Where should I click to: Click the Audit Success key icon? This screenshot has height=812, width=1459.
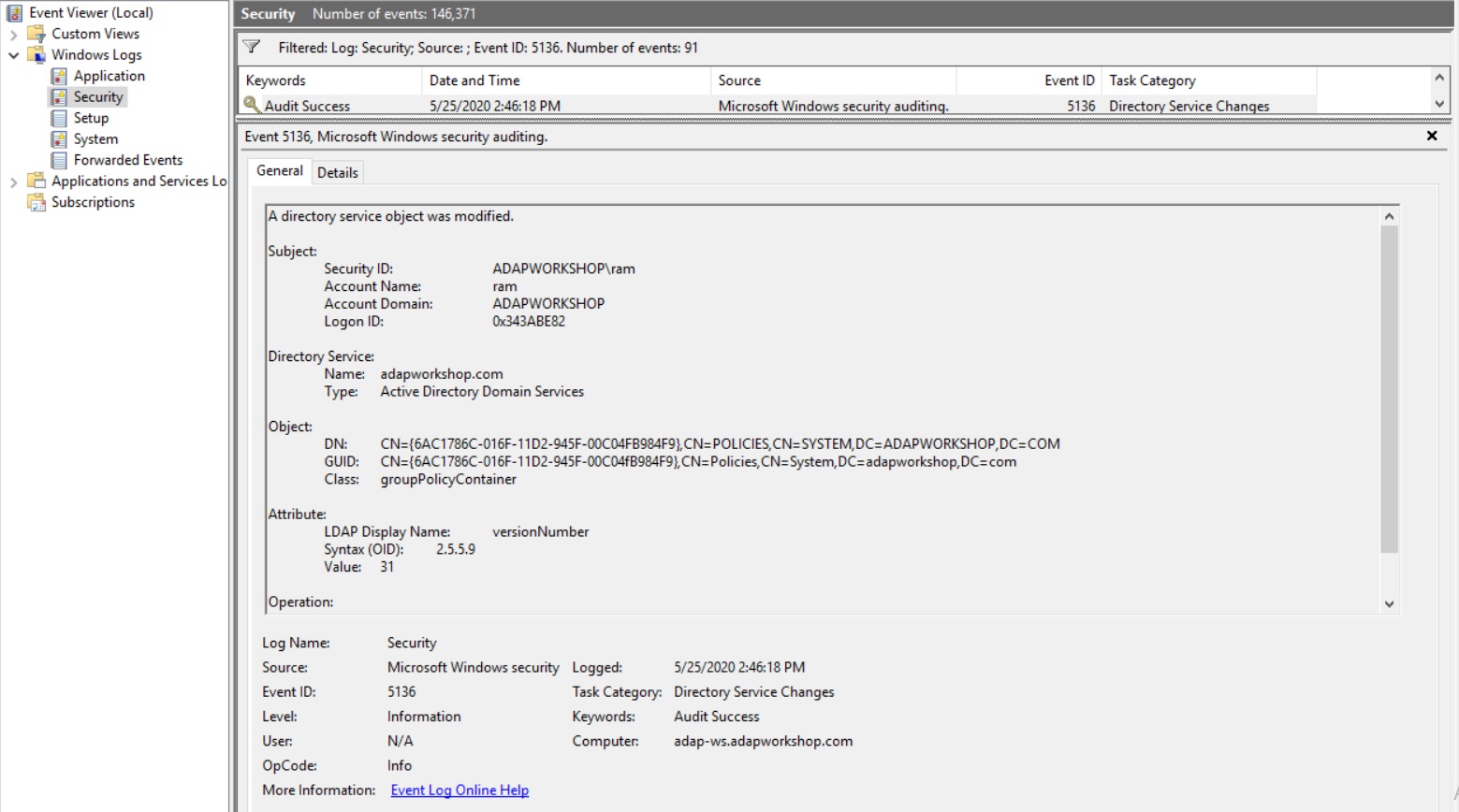[252, 105]
